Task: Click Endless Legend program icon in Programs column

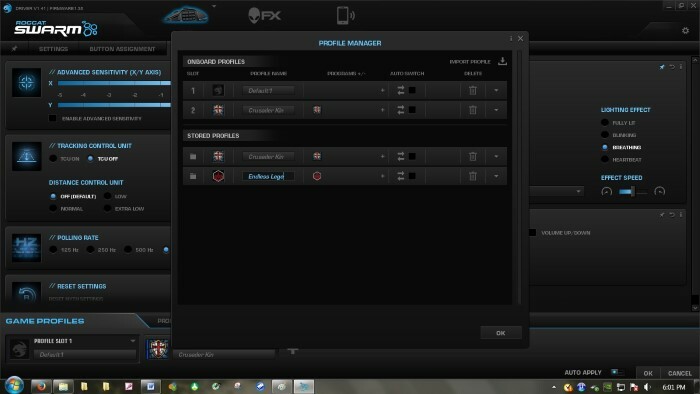Action: (317, 176)
